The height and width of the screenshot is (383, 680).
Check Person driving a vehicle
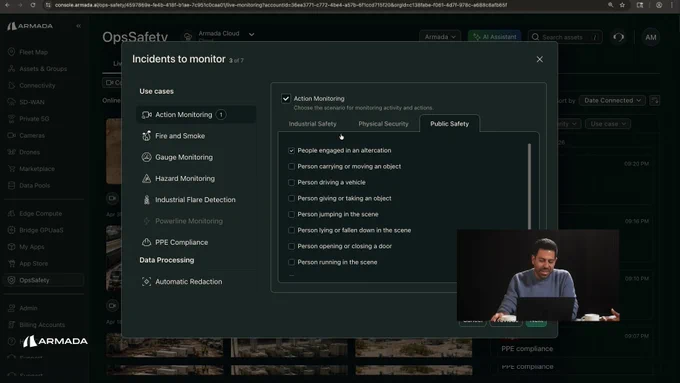(x=291, y=183)
